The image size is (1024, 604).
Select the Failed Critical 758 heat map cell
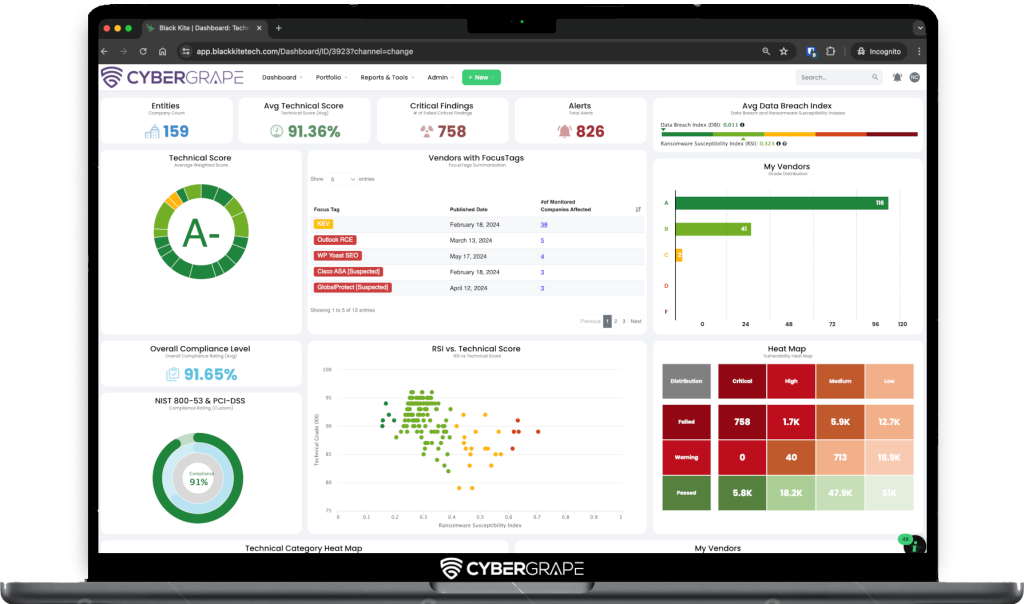[x=742, y=422]
